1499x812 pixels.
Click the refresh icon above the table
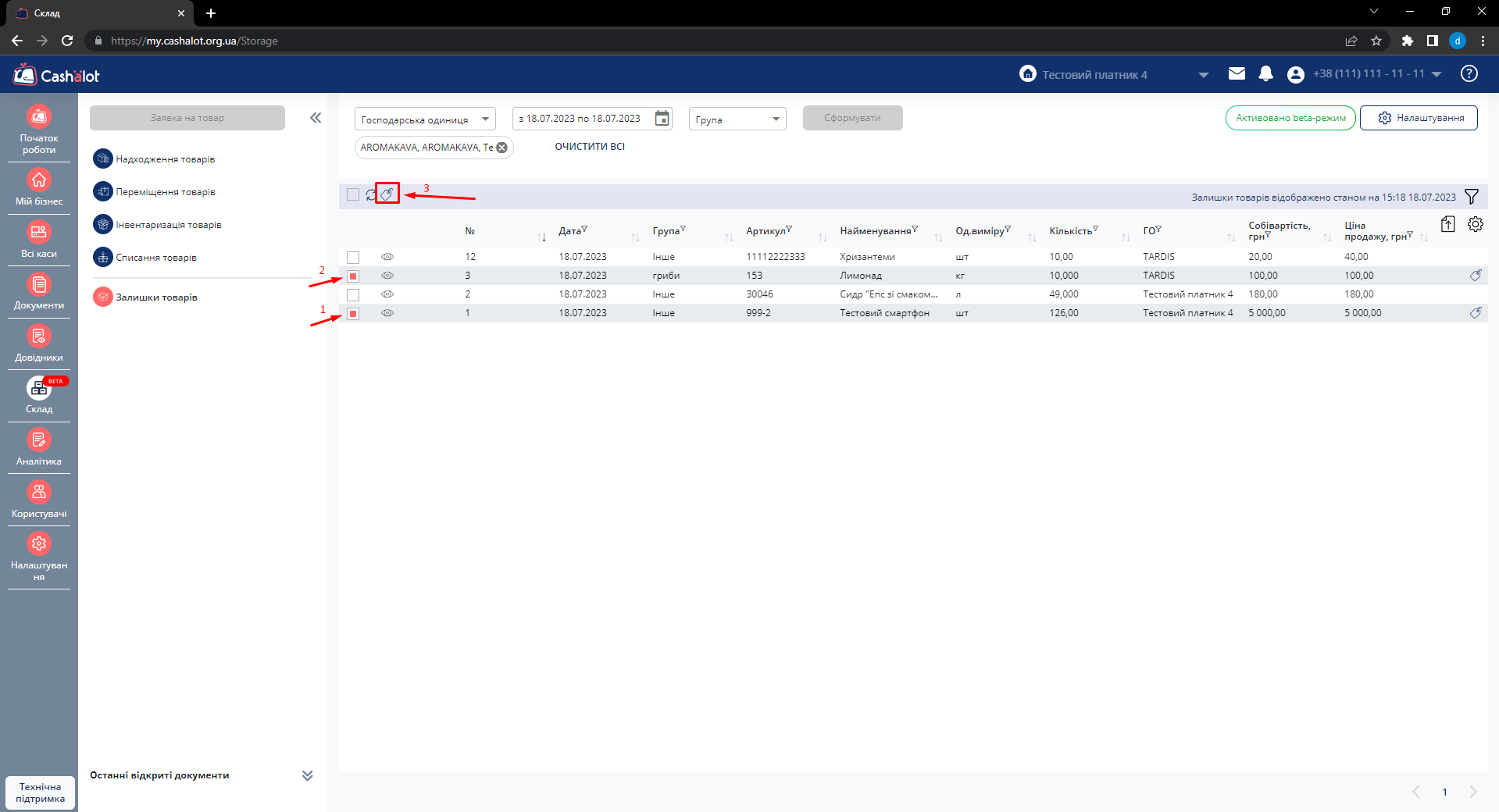tap(371, 194)
